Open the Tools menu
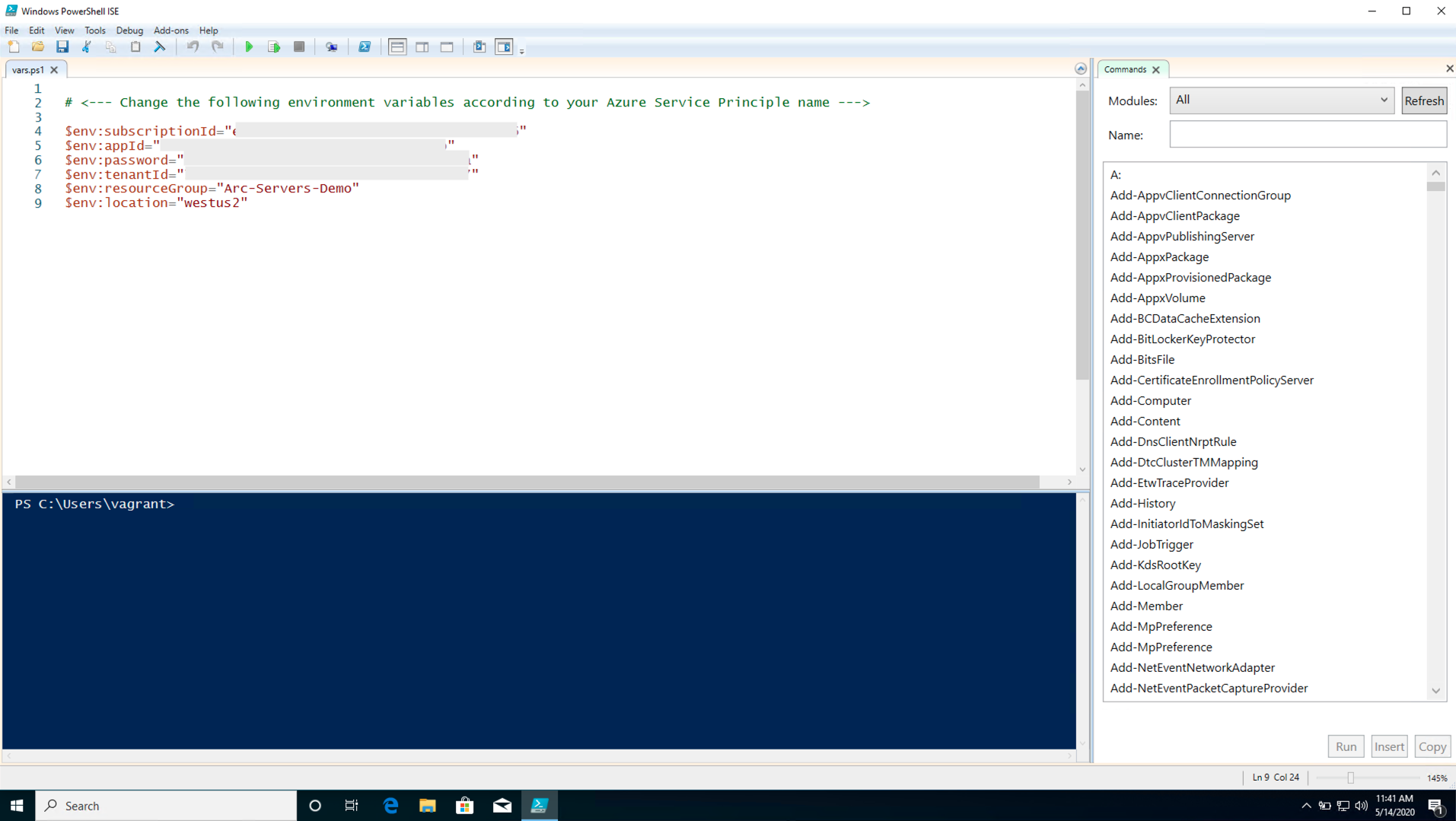Image resolution: width=1456 pixels, height=821 pixels. coord(95,30)
